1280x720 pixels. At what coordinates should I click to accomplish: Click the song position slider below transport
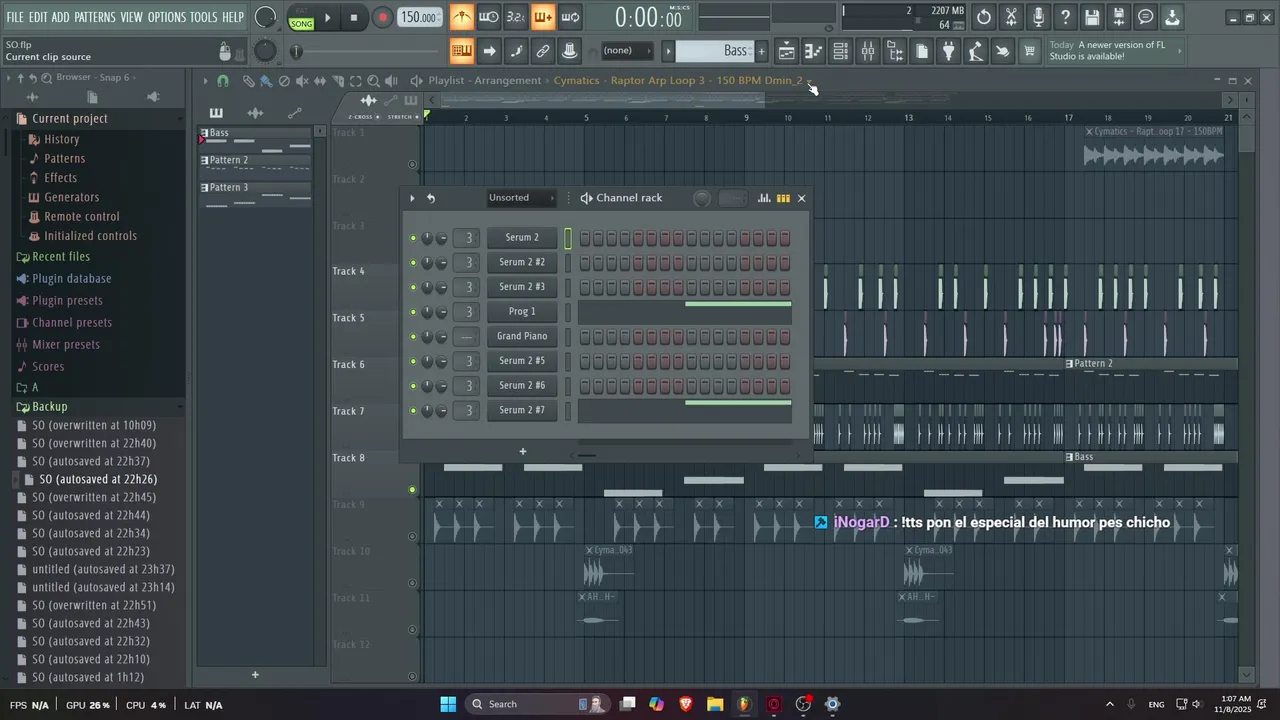click(367, 51)
